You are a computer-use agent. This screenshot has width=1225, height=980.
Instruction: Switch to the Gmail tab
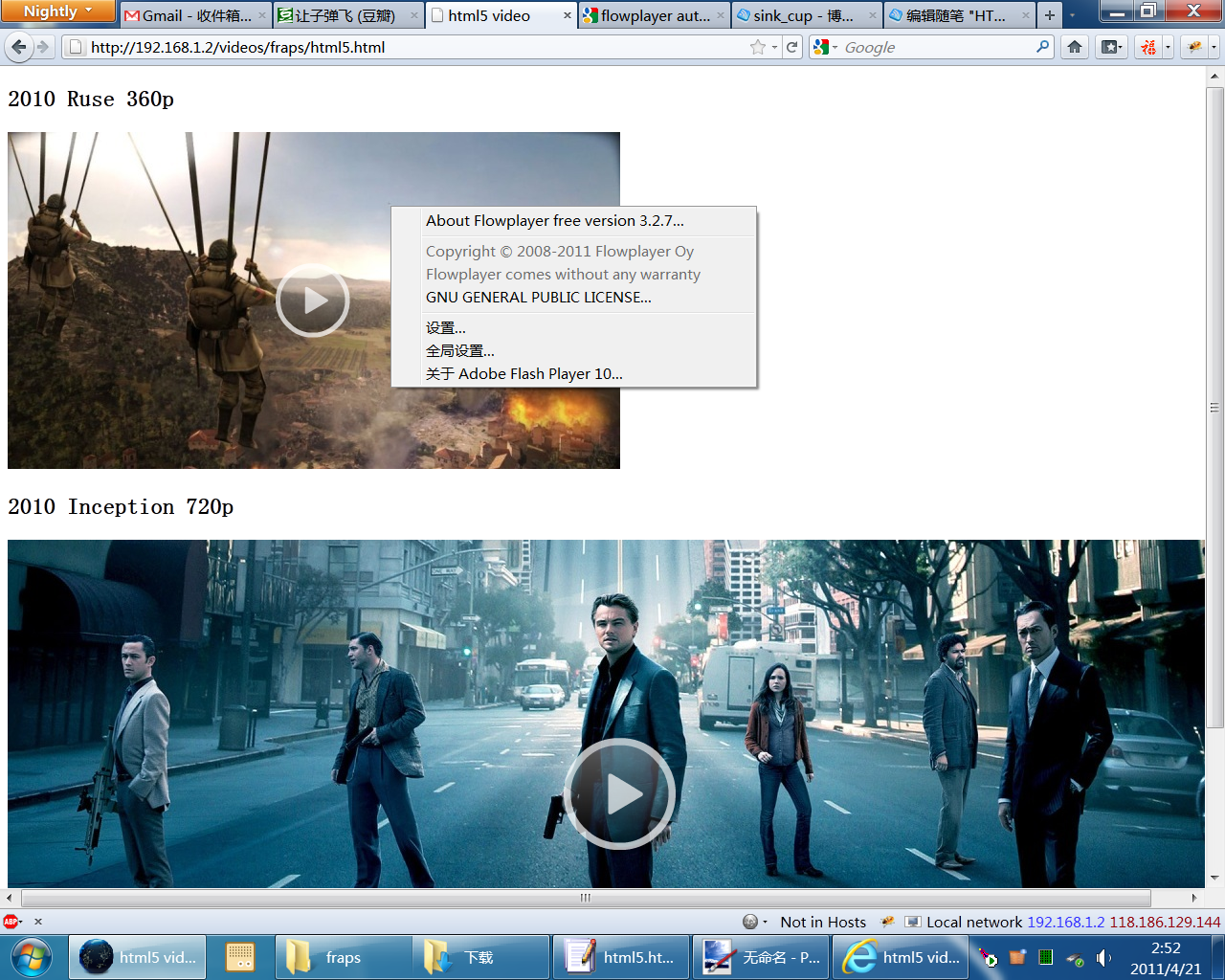[x=194, y=15]
